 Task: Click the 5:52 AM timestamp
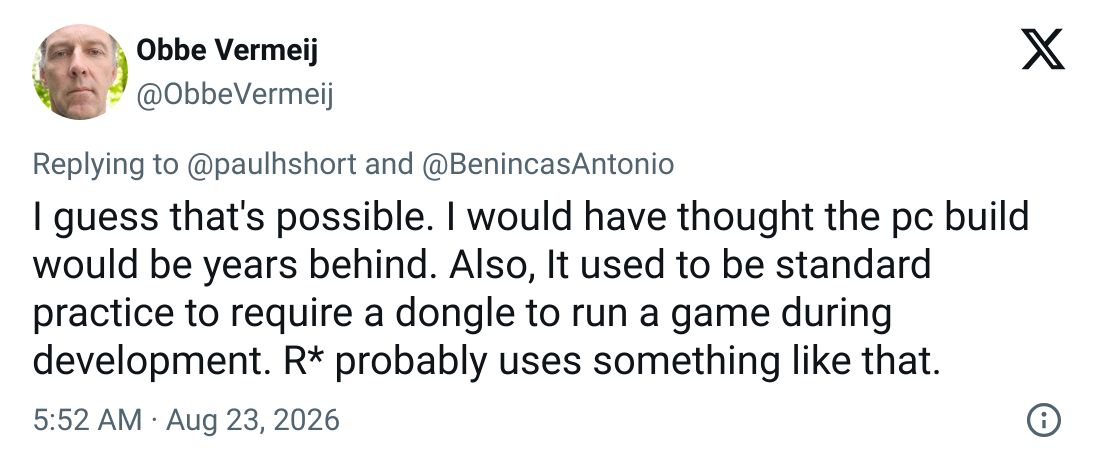click(87, 420)
